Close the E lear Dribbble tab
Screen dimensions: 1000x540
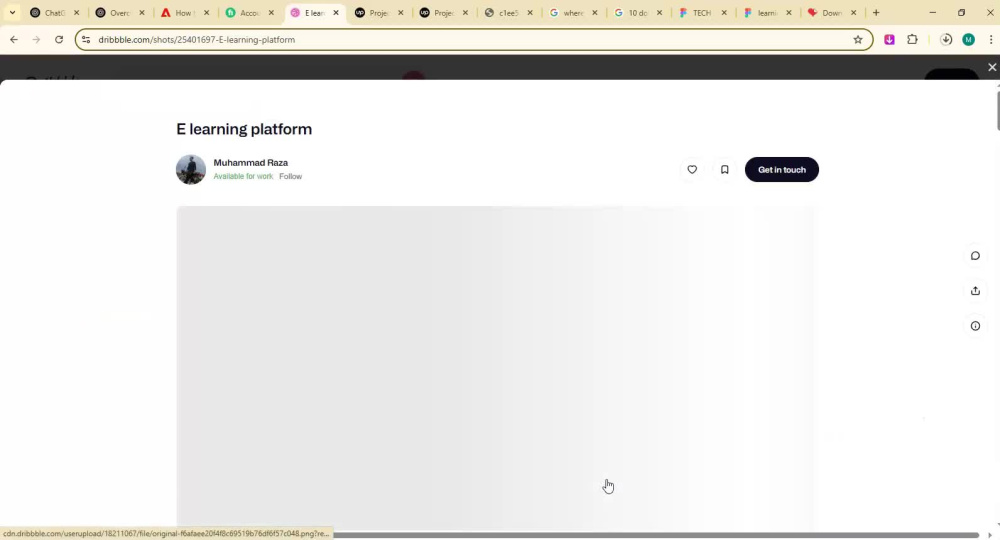click(x=336, y=13)
